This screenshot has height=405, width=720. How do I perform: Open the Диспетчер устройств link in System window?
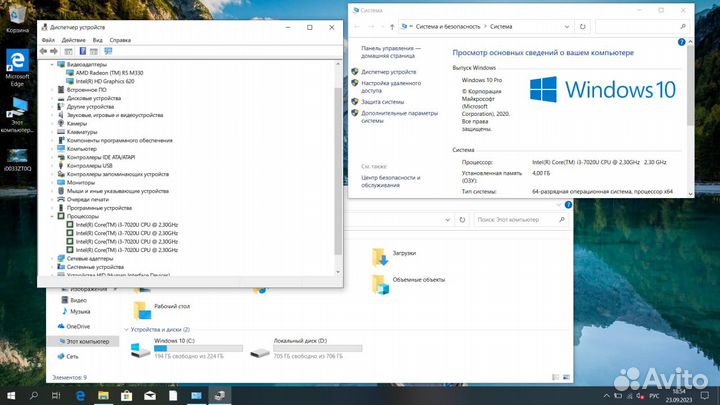click(x=388, y=72)
